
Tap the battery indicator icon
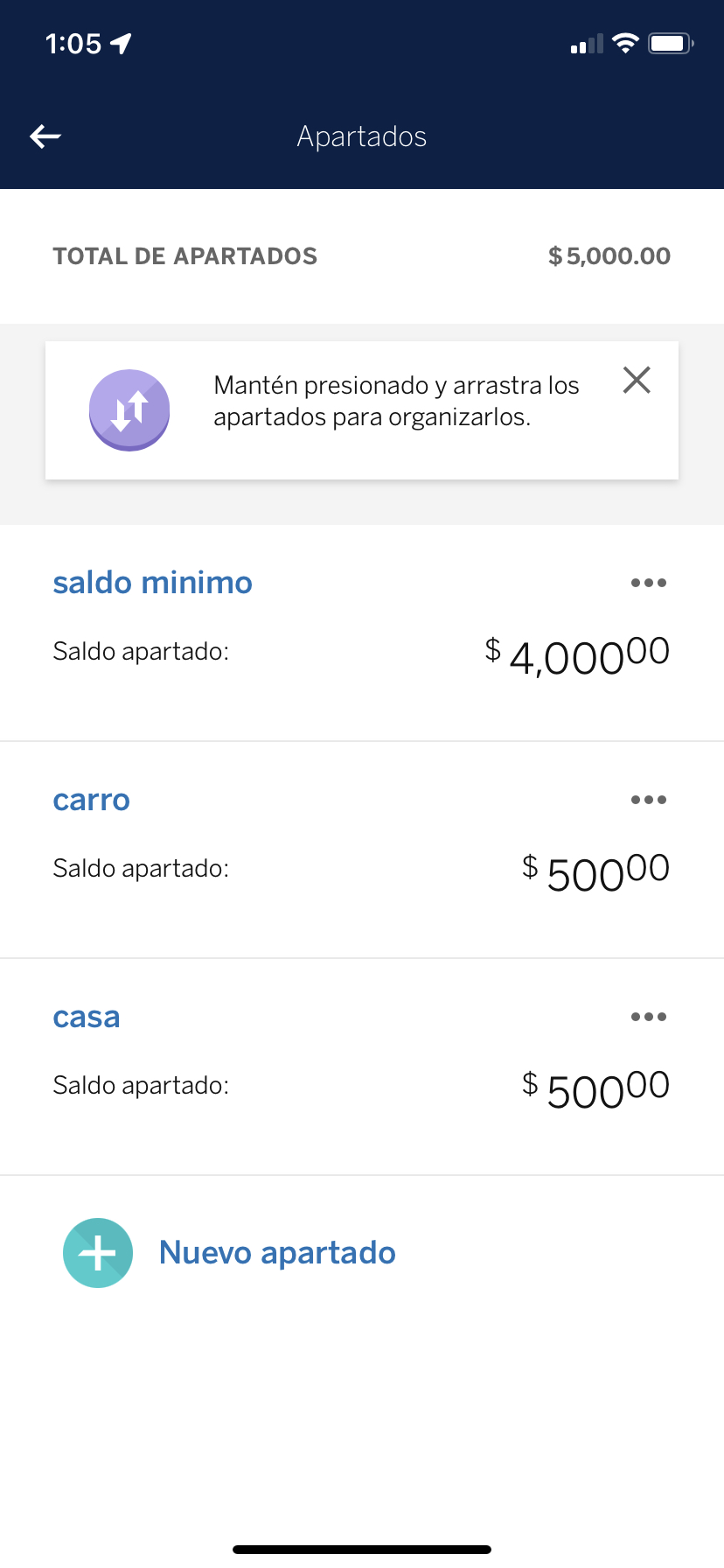click(x=670, y=44)
